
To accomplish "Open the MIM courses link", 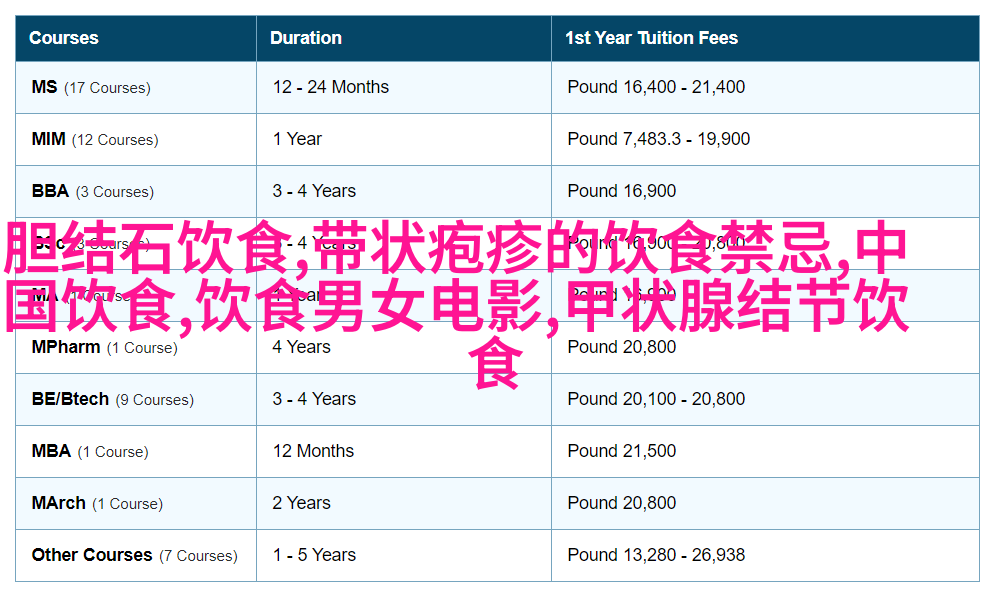I will [48, 139].
